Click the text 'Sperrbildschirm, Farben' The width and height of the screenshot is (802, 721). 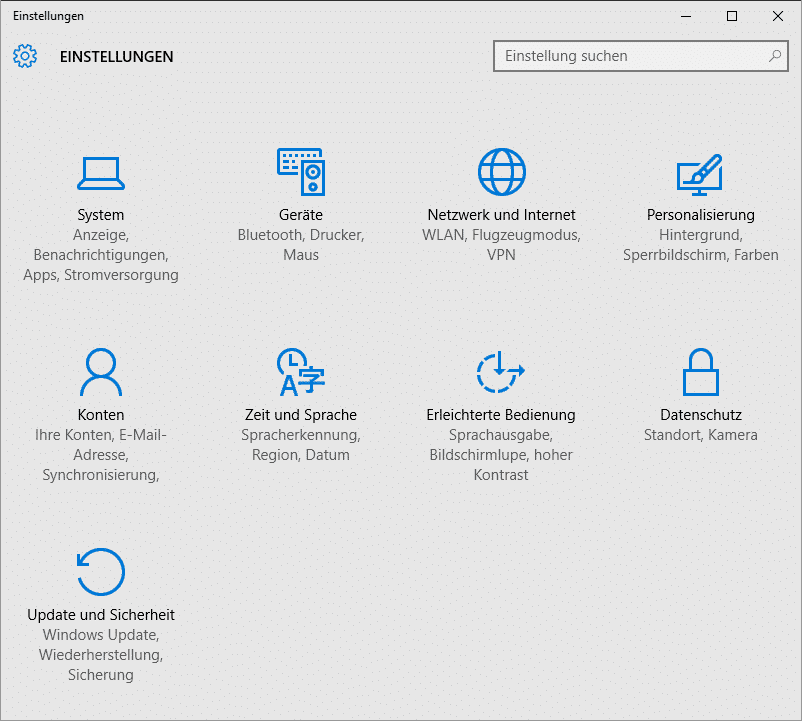point(701,255)
